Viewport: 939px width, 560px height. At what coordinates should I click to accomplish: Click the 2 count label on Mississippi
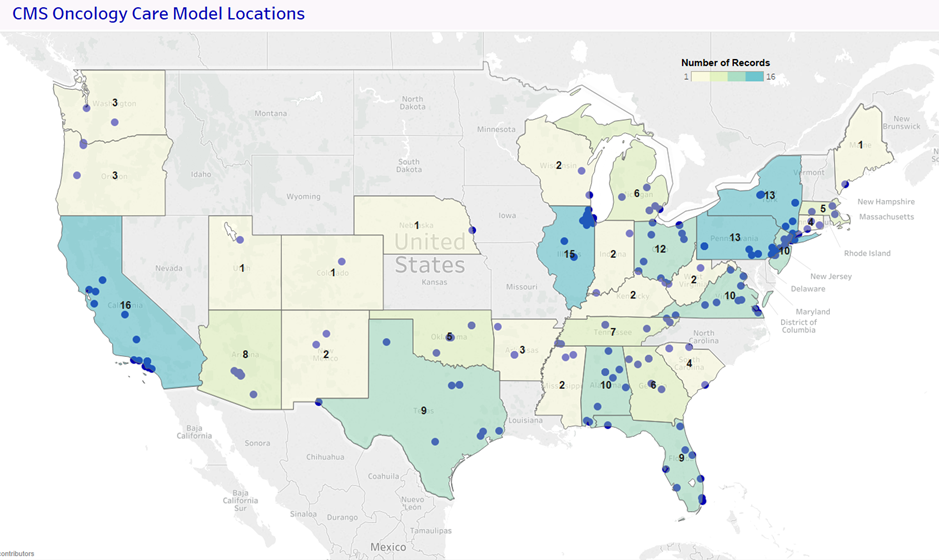click(562, 385)
